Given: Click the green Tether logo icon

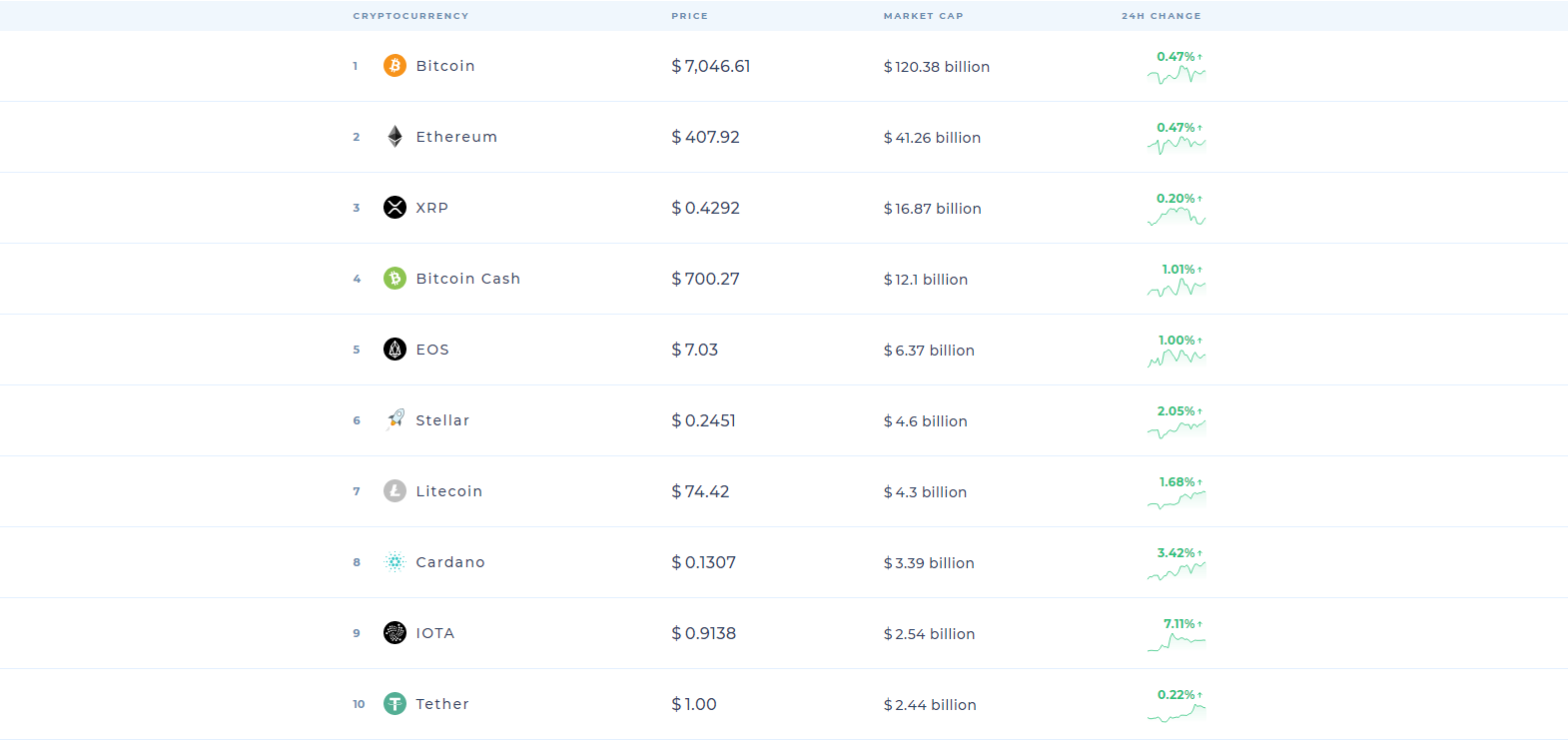Looking at the screenshot, I should point(394,704).
